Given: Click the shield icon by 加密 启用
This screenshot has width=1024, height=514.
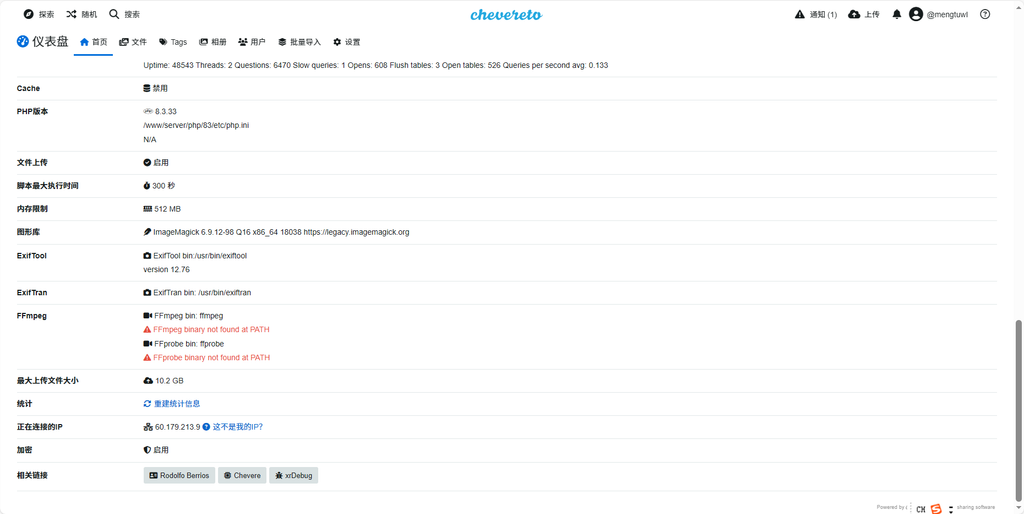Looking at the screenshot, I should coord(147,450).
